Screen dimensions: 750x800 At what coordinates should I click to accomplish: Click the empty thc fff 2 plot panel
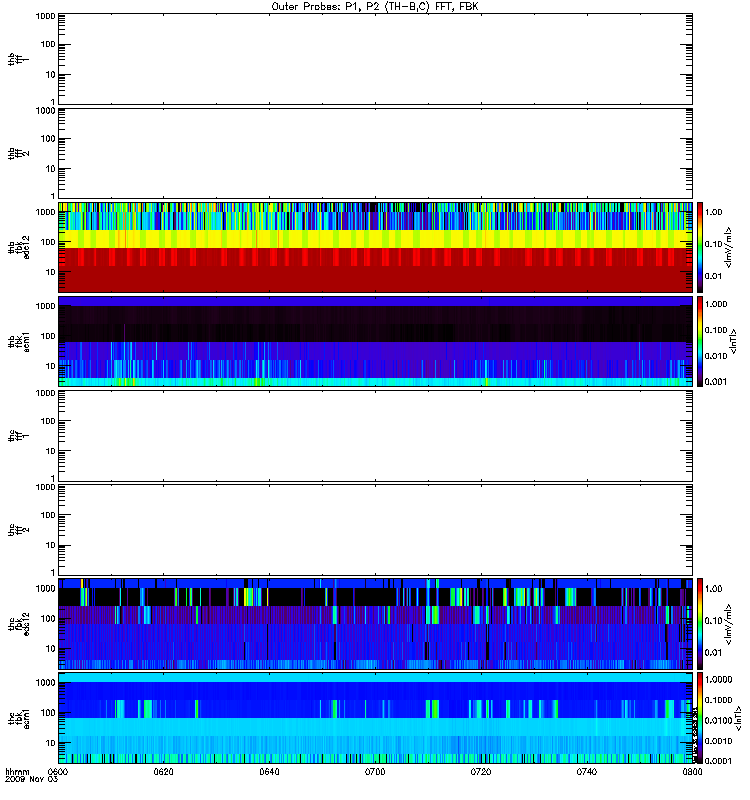pos(375,530)
